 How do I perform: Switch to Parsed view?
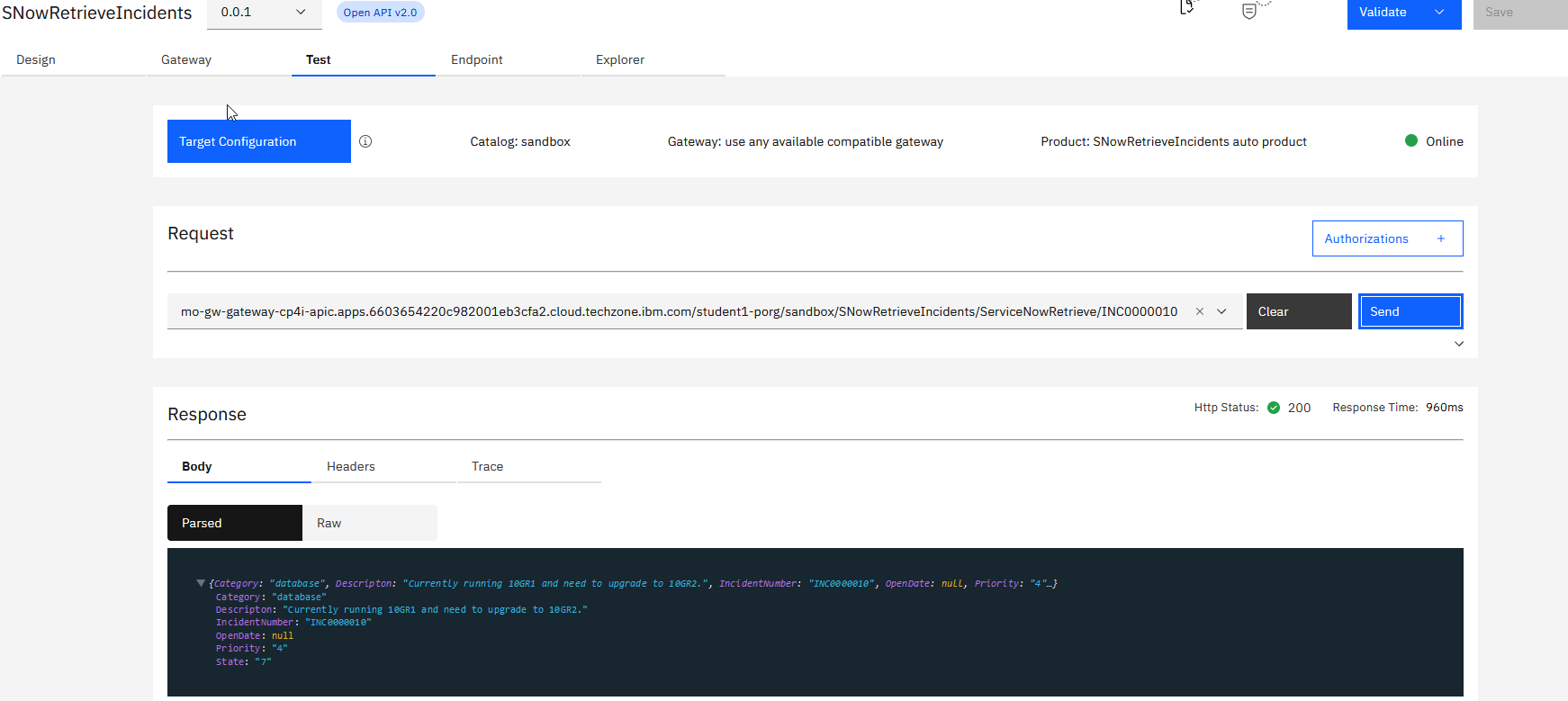[235, 523]
